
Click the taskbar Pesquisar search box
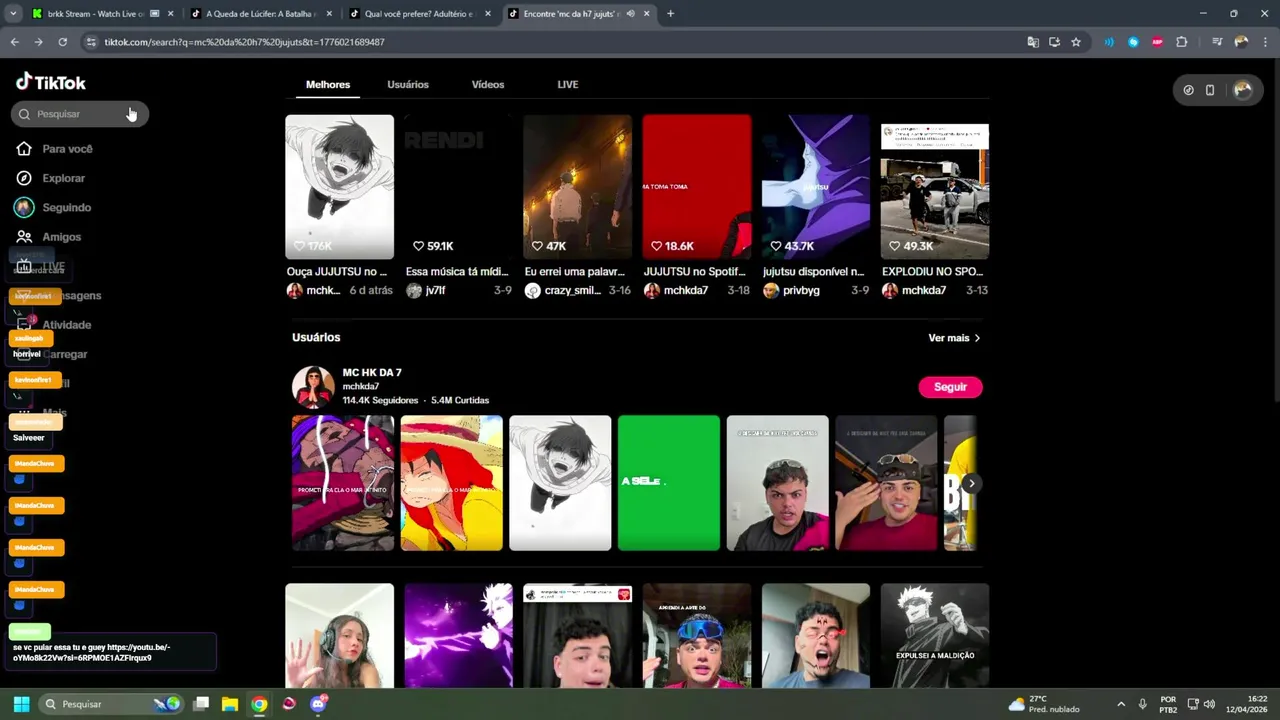tap(110, 704)
